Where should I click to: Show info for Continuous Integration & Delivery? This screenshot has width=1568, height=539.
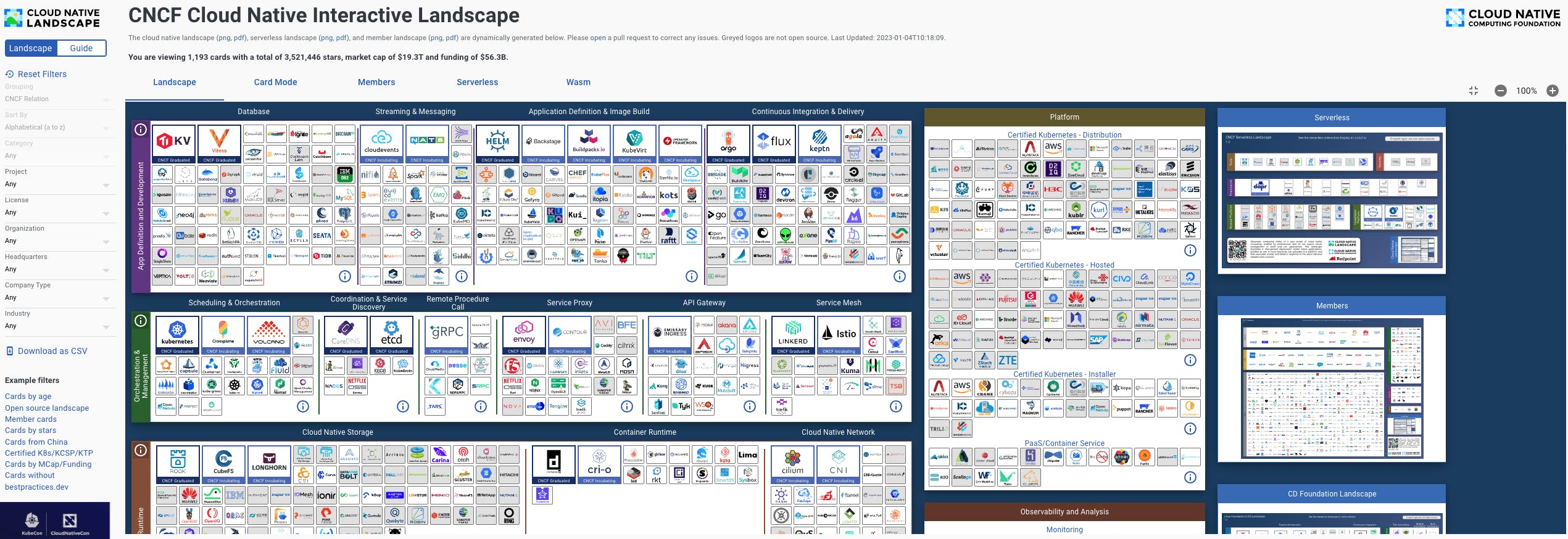(x=900, y=276)
